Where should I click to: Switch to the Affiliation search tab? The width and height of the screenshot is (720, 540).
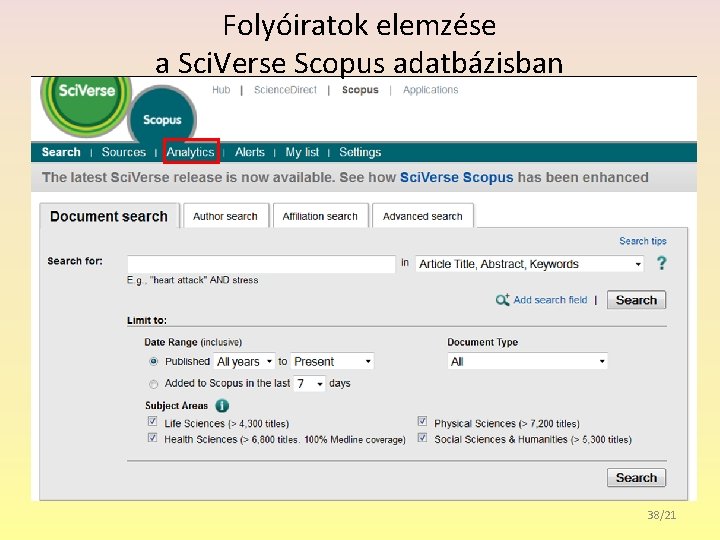point(320,216)
